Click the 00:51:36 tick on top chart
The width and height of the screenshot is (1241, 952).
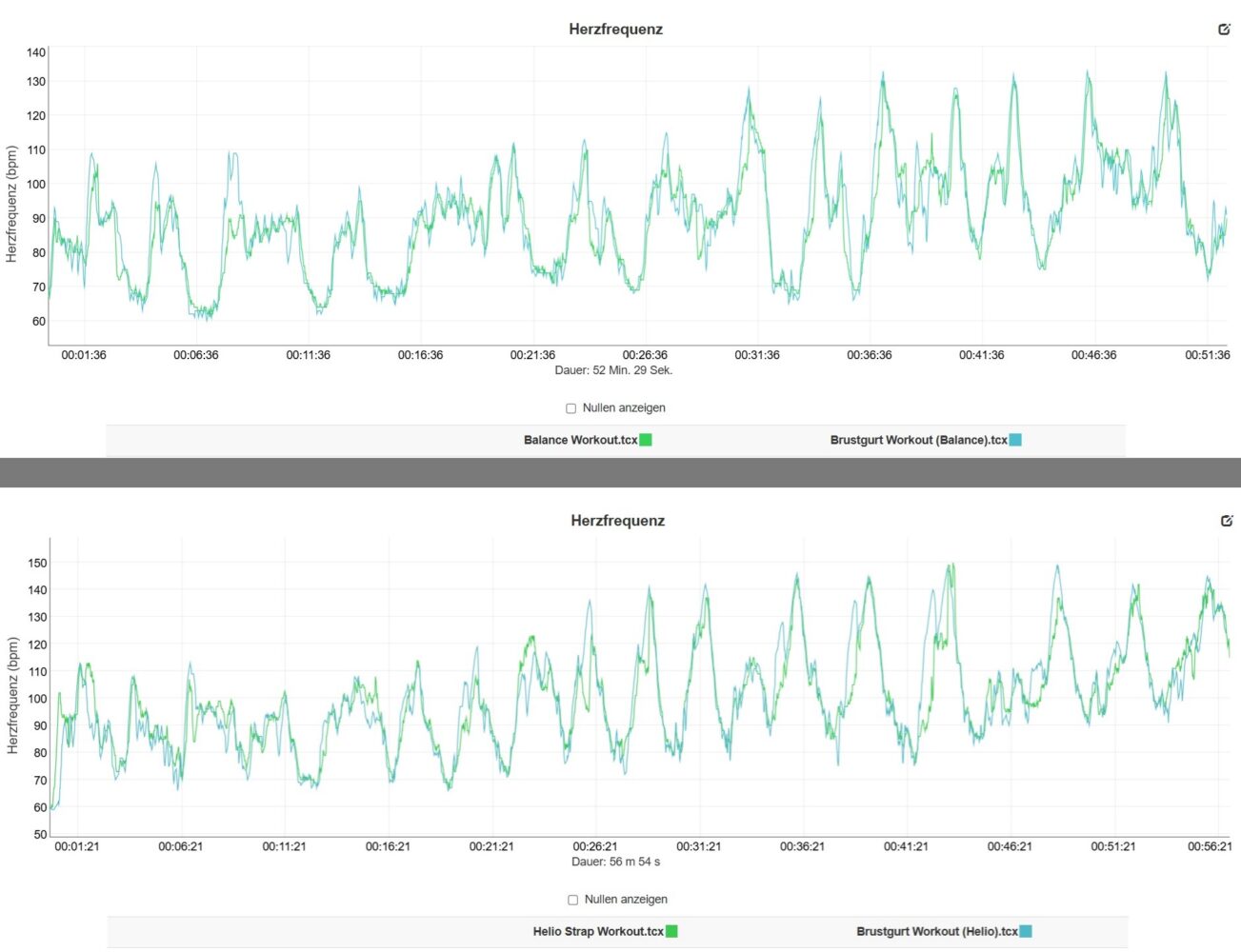point(1207,355)
